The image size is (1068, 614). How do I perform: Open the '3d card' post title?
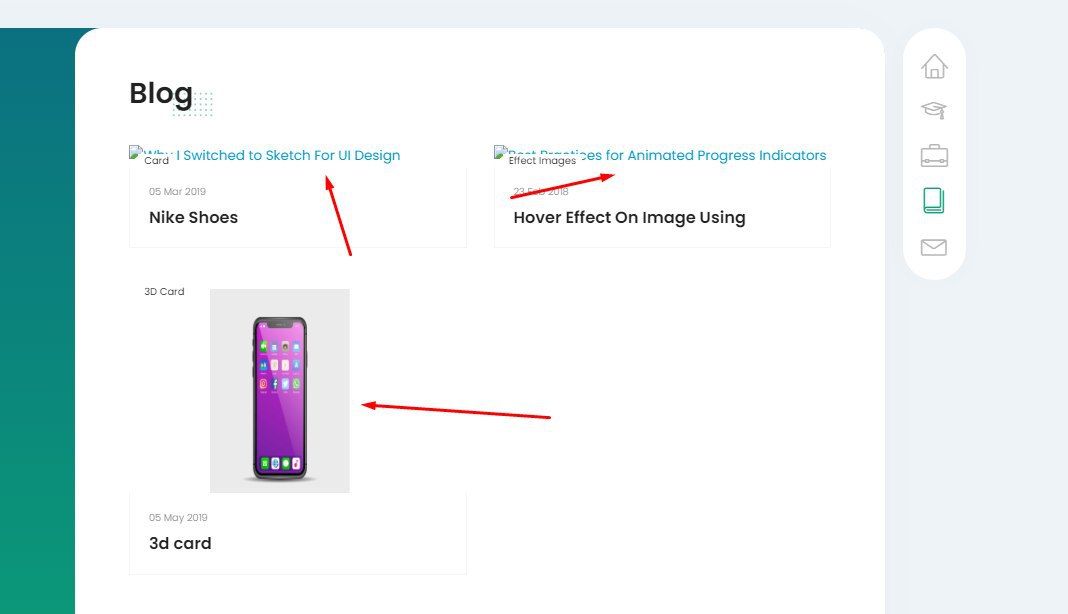click(180, 543)
